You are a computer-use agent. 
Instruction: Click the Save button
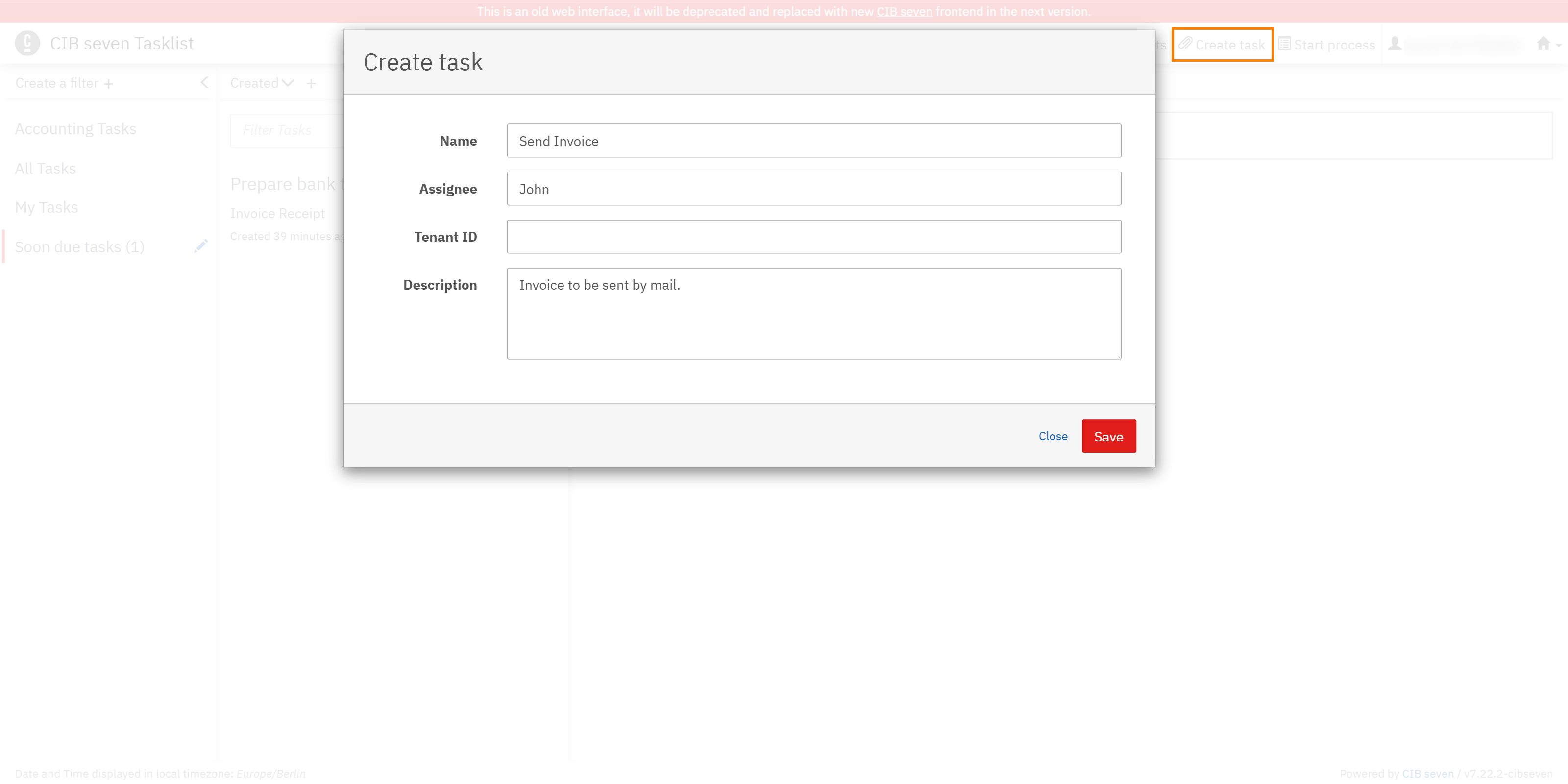pos(1108,436)
